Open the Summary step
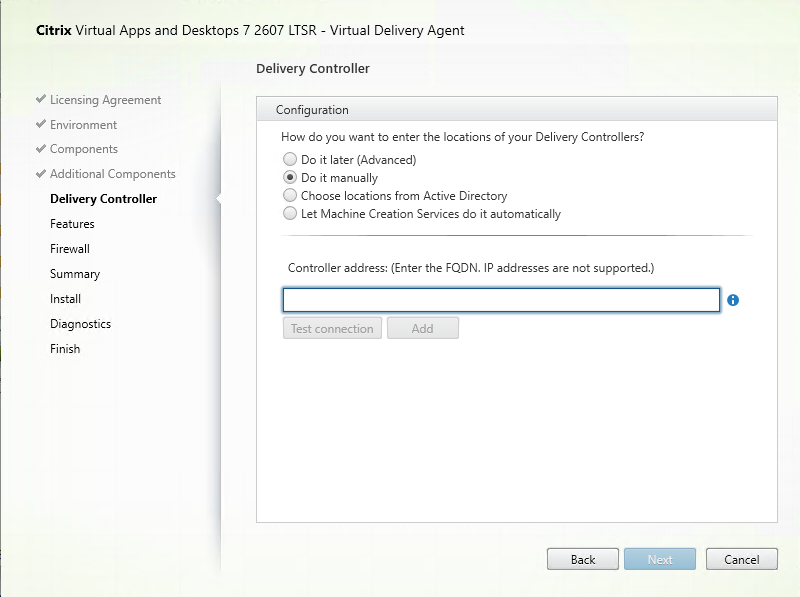800x597 pixels. [x=75, y=274]
